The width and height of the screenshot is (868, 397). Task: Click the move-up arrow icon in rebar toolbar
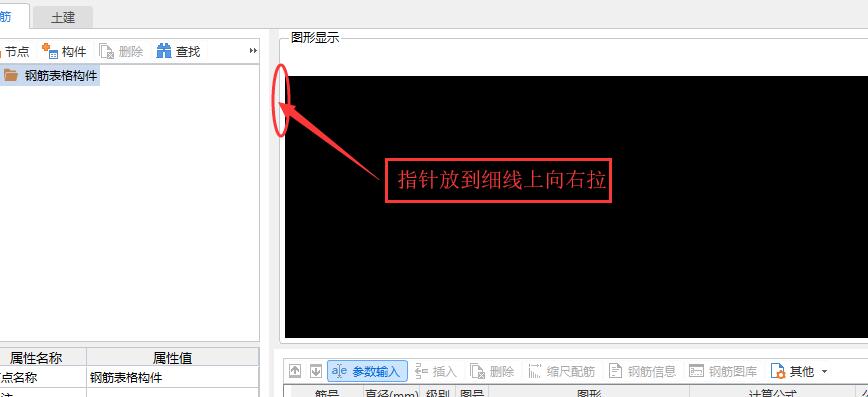click(295, 371)
